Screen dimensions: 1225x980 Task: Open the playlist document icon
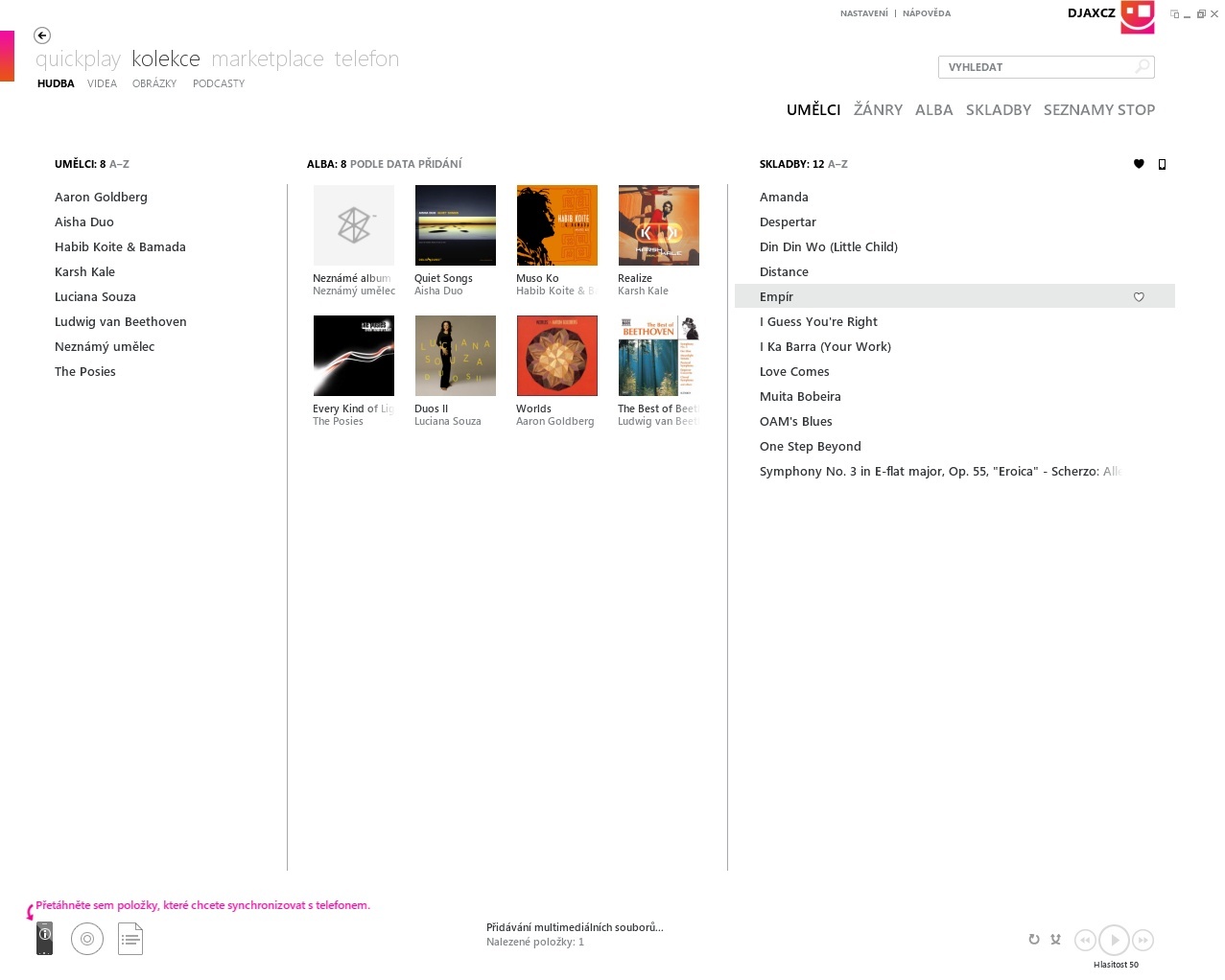pos(130,939)
